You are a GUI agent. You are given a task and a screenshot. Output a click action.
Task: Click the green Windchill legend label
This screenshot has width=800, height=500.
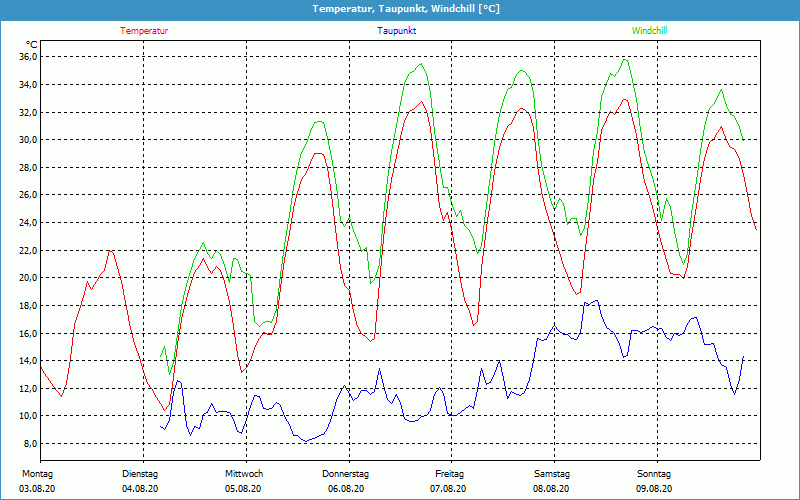pos(649,31)
